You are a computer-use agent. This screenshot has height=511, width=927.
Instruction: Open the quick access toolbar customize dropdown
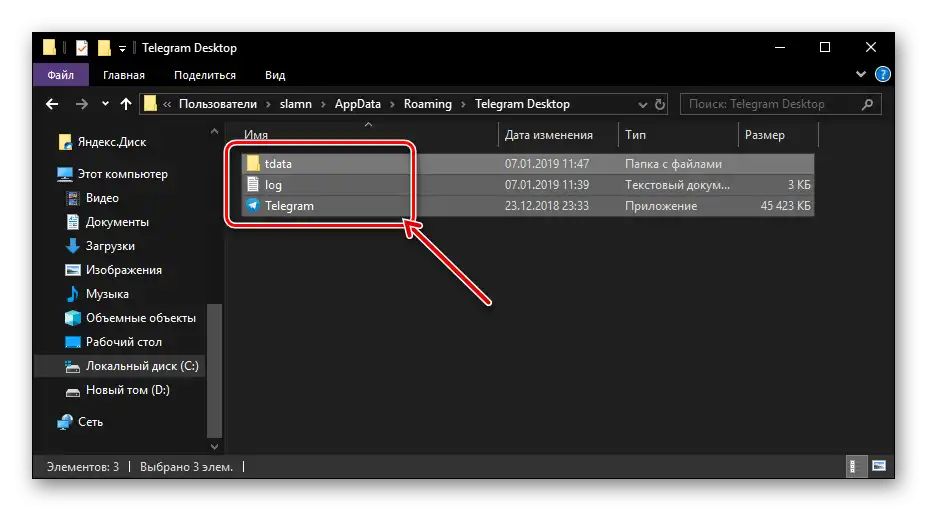[x=122, y=48]
